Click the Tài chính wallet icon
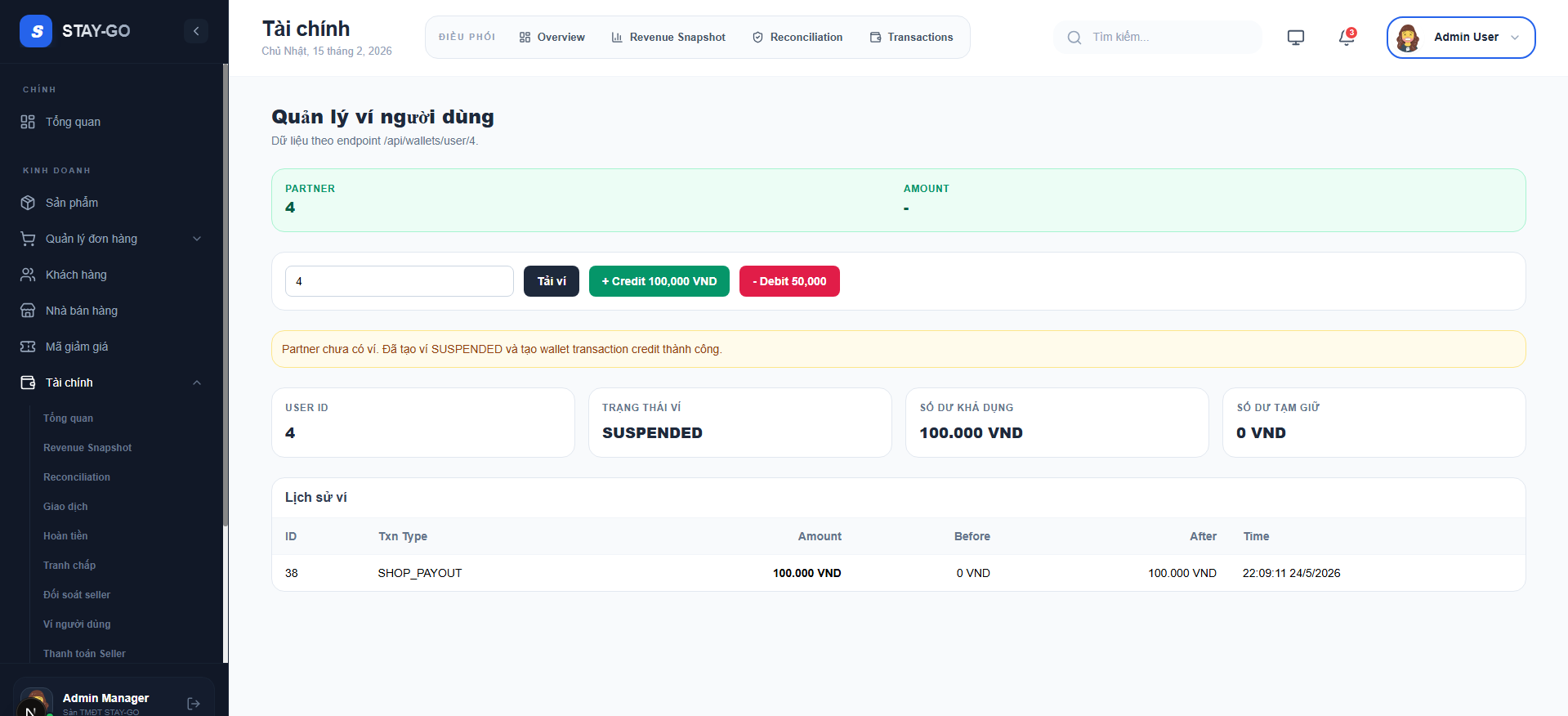1568x716 pixels. point(28,383)
